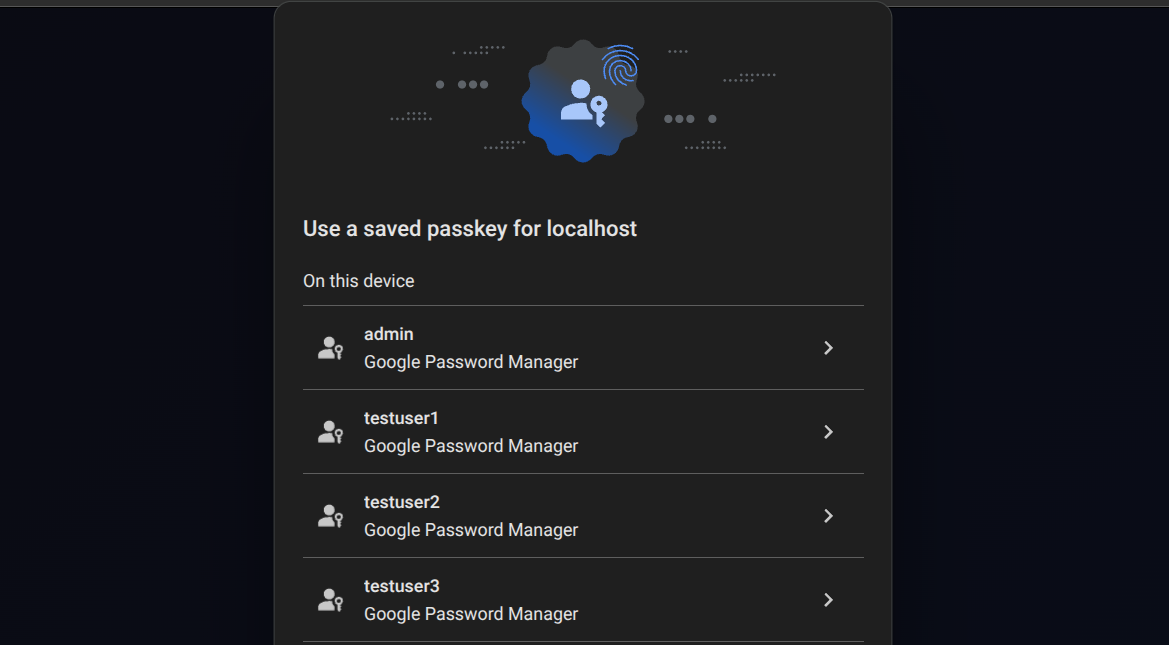The width and height of the screenshot is (1169, 645).
Task: Click the Use a saved passkey title
Action: [x=470, y=228]
